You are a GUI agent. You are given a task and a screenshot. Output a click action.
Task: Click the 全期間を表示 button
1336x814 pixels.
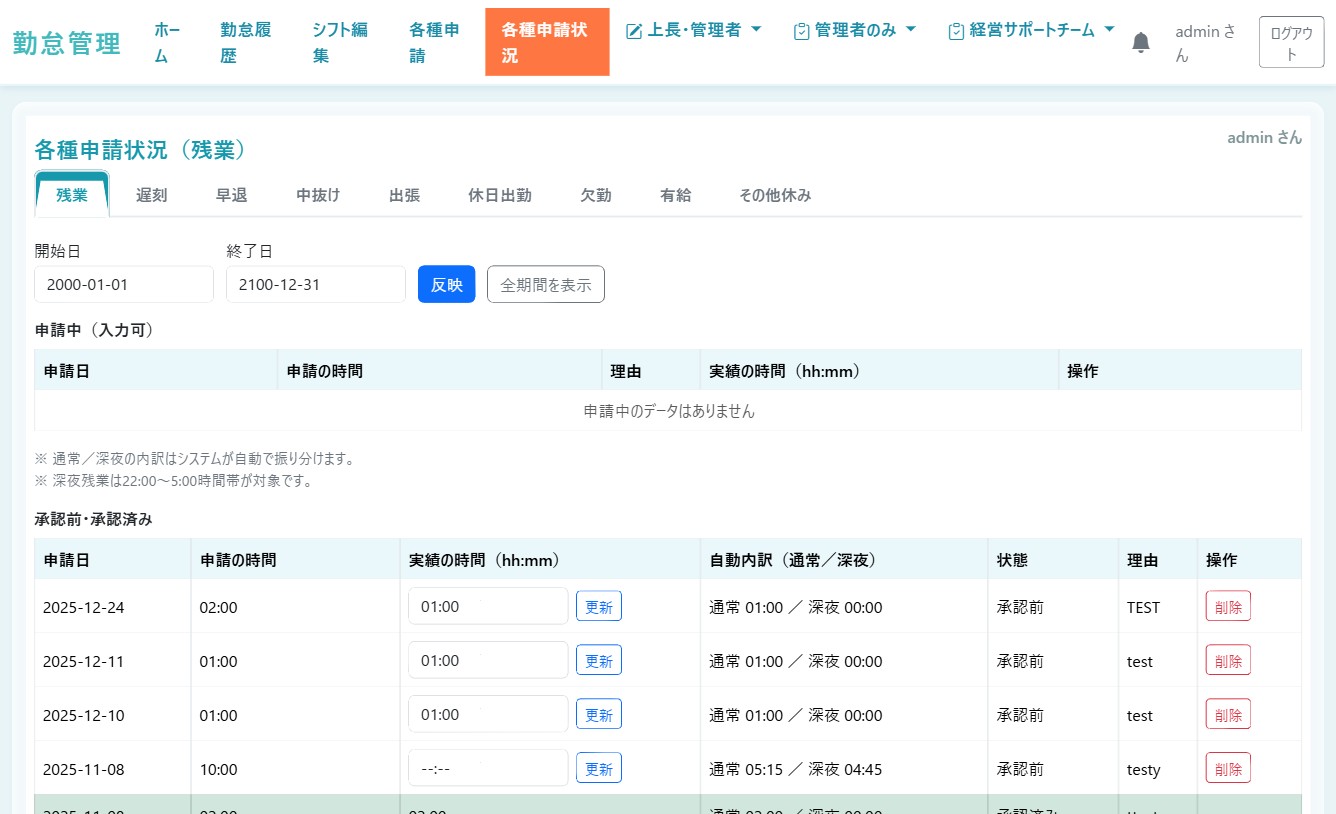click(546, 284)
